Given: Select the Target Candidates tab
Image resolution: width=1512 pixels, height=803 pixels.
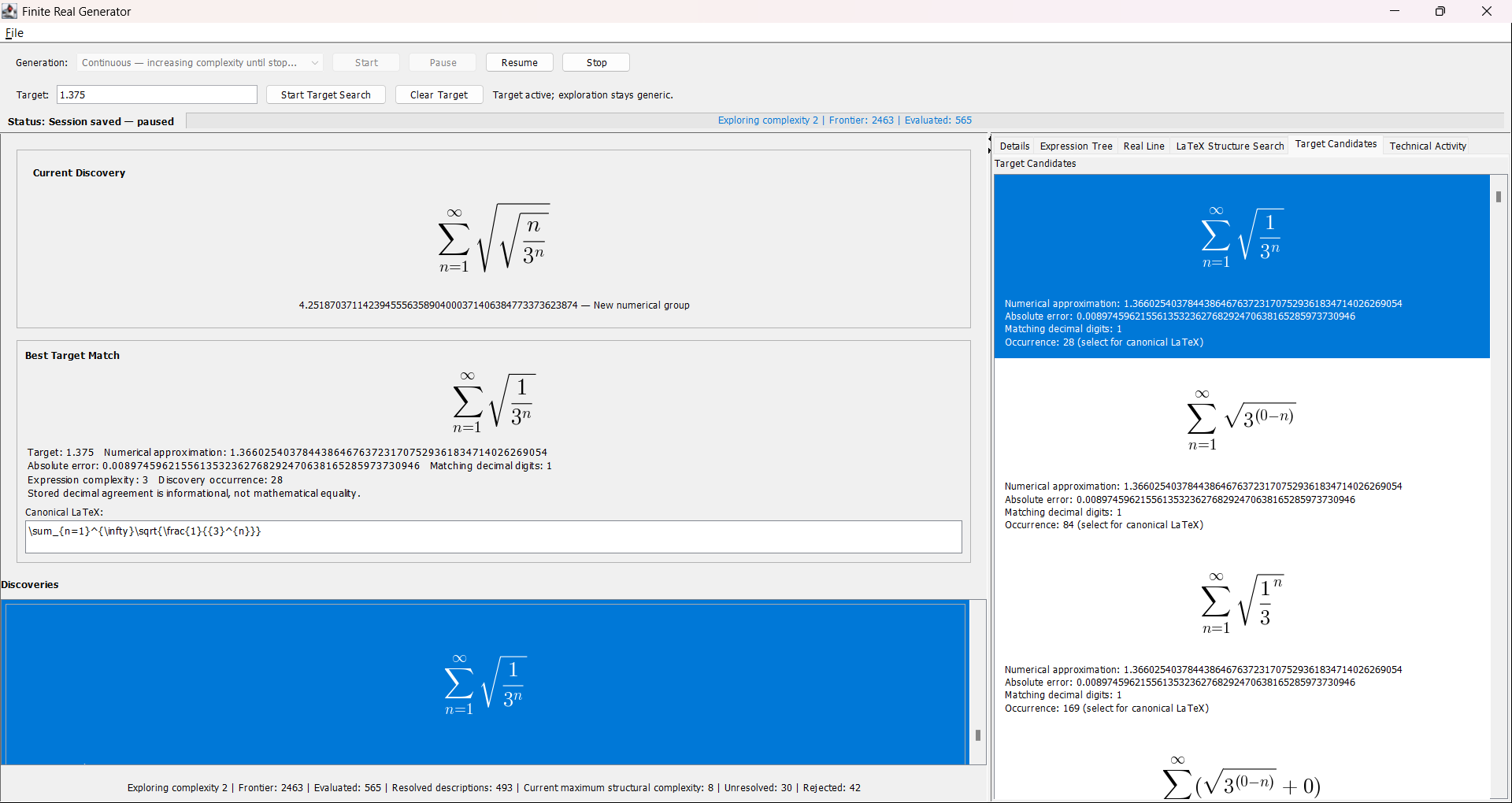Looking at the screenshot, I should pos(1336,144).
